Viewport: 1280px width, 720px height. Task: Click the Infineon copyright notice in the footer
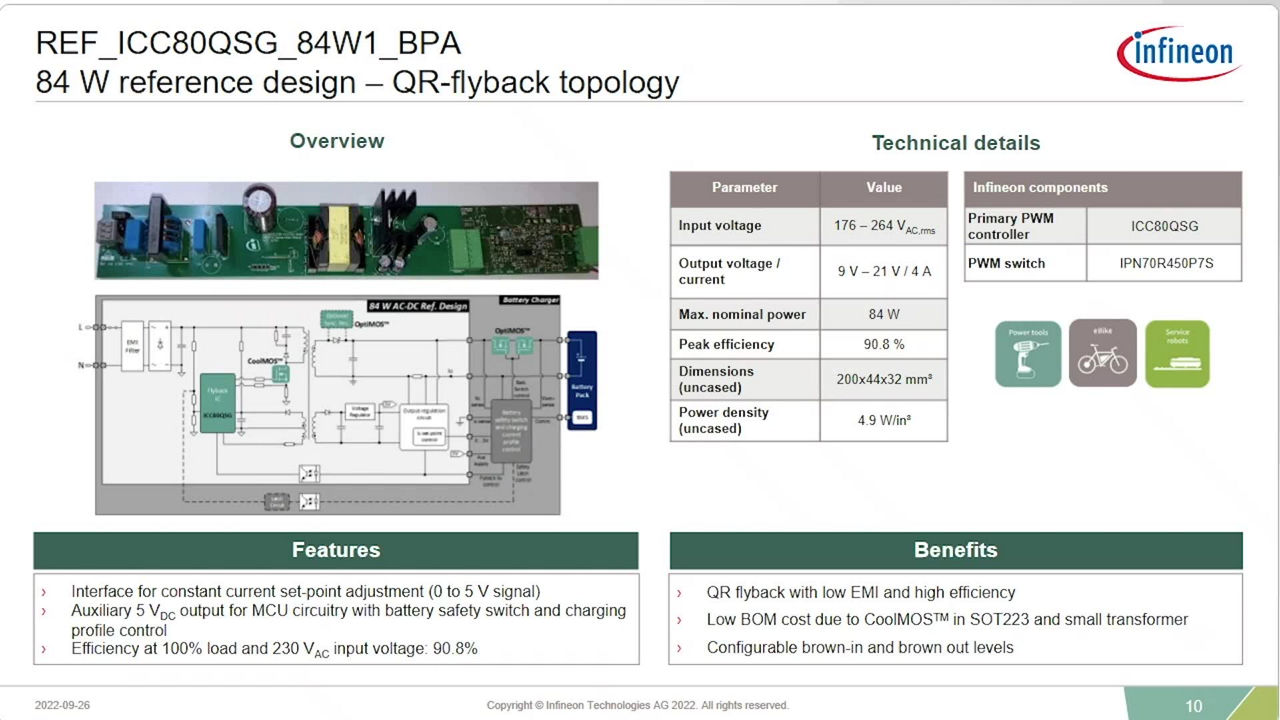click(638, 705)
